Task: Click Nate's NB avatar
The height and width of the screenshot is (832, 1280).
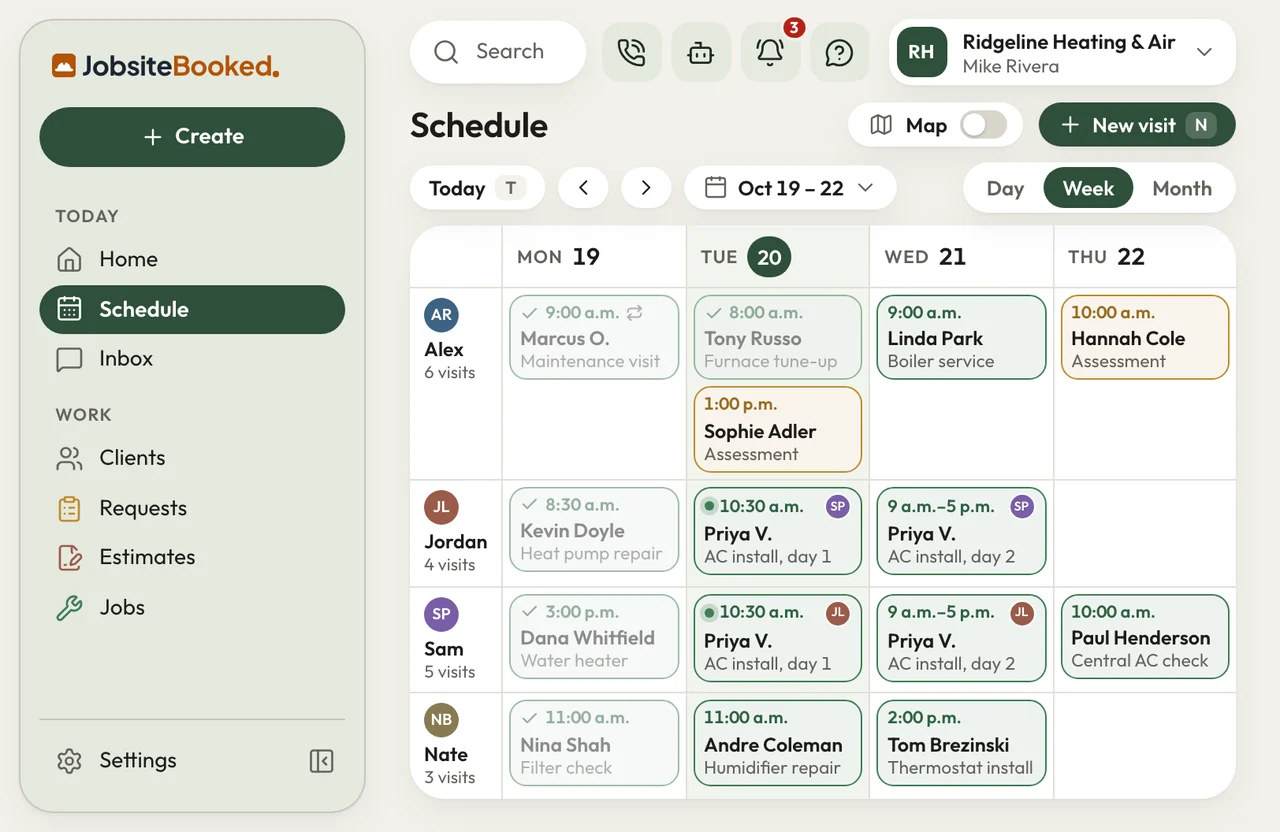Action: tap(441, 719)
